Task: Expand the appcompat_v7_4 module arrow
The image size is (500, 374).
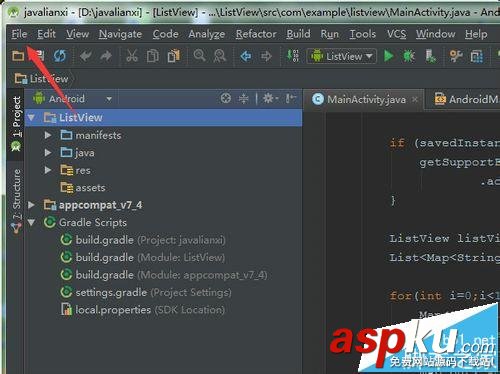Action: click(x=31, y=205)
